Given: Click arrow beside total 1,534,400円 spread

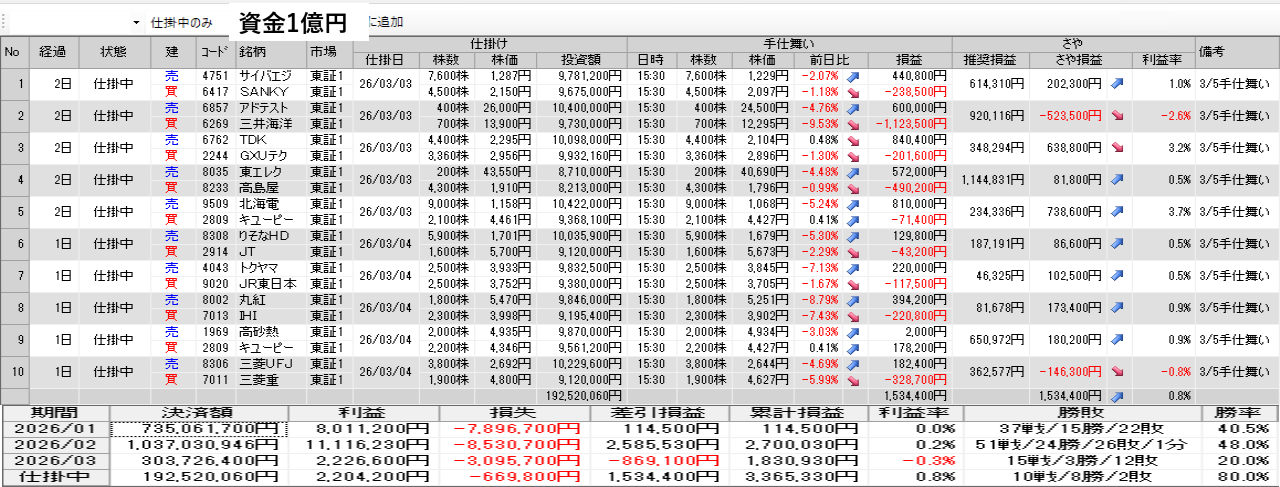Looking at the screenshot, I should (1117, 397).
